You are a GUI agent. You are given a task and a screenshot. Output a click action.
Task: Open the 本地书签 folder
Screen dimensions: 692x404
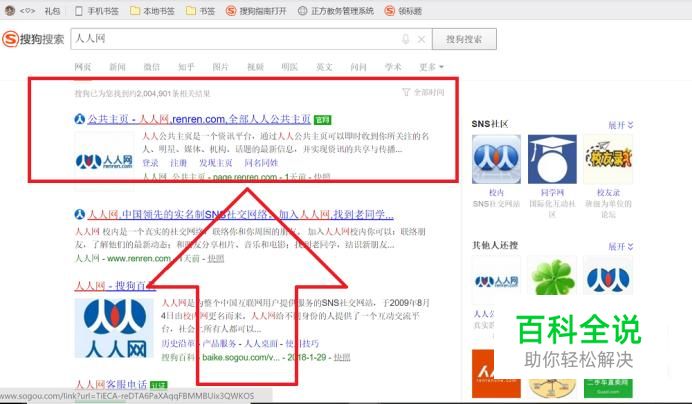tap(152, 11)
